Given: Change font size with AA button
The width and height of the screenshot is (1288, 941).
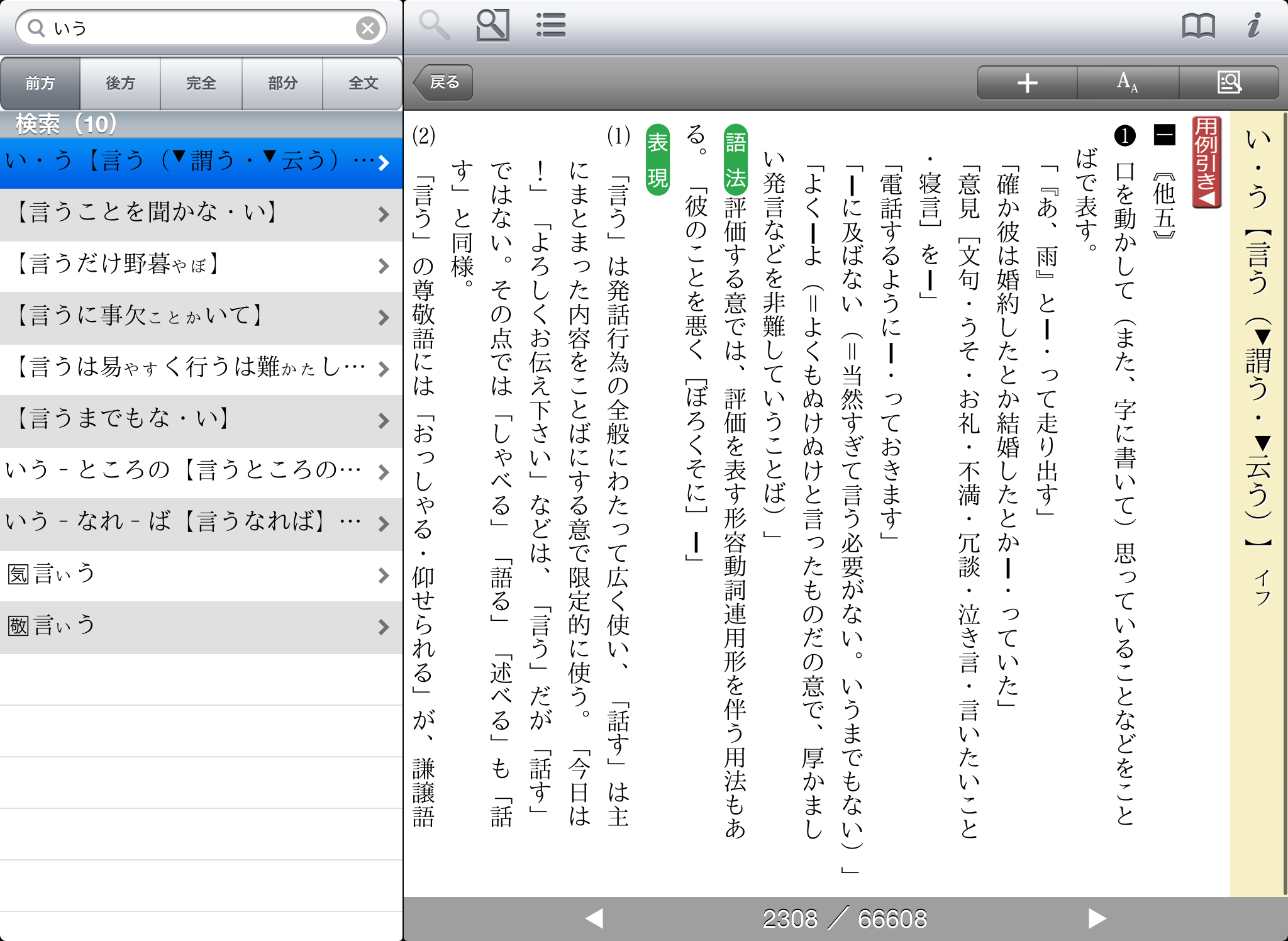Looking at the screenshot, I should click(x=1128, y=82).
